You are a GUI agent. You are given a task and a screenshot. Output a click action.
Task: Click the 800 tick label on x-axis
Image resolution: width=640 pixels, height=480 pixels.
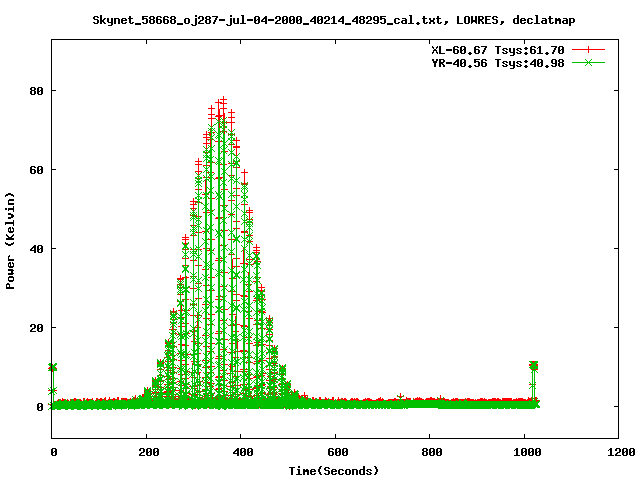431,452
